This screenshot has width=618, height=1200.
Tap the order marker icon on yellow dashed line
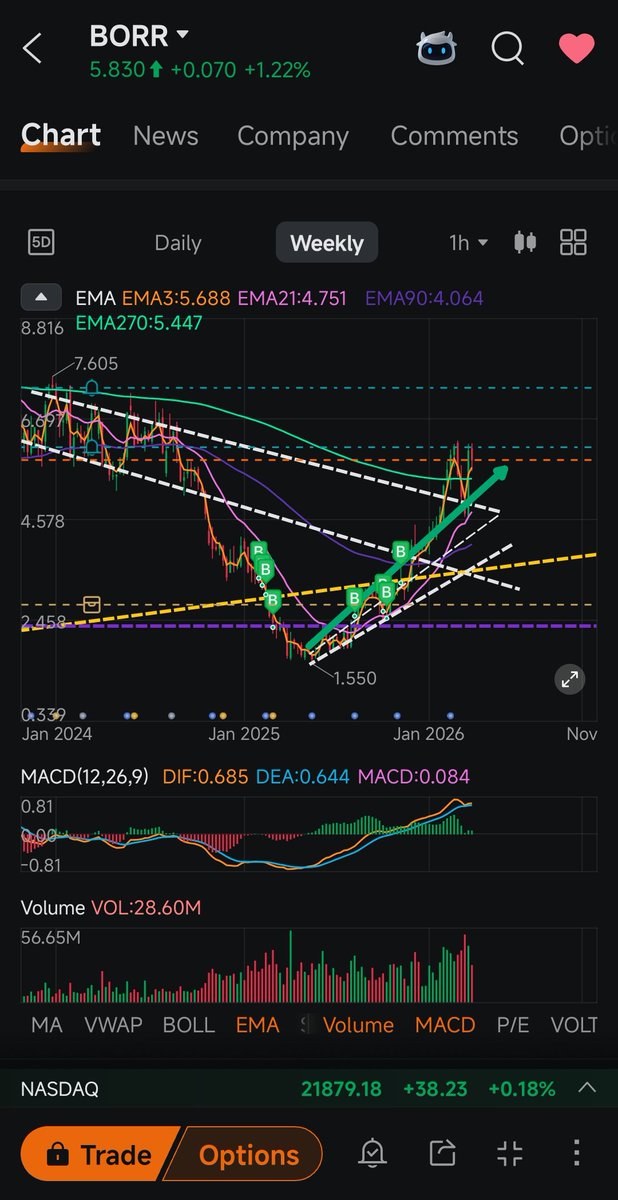tap(92, 604)
